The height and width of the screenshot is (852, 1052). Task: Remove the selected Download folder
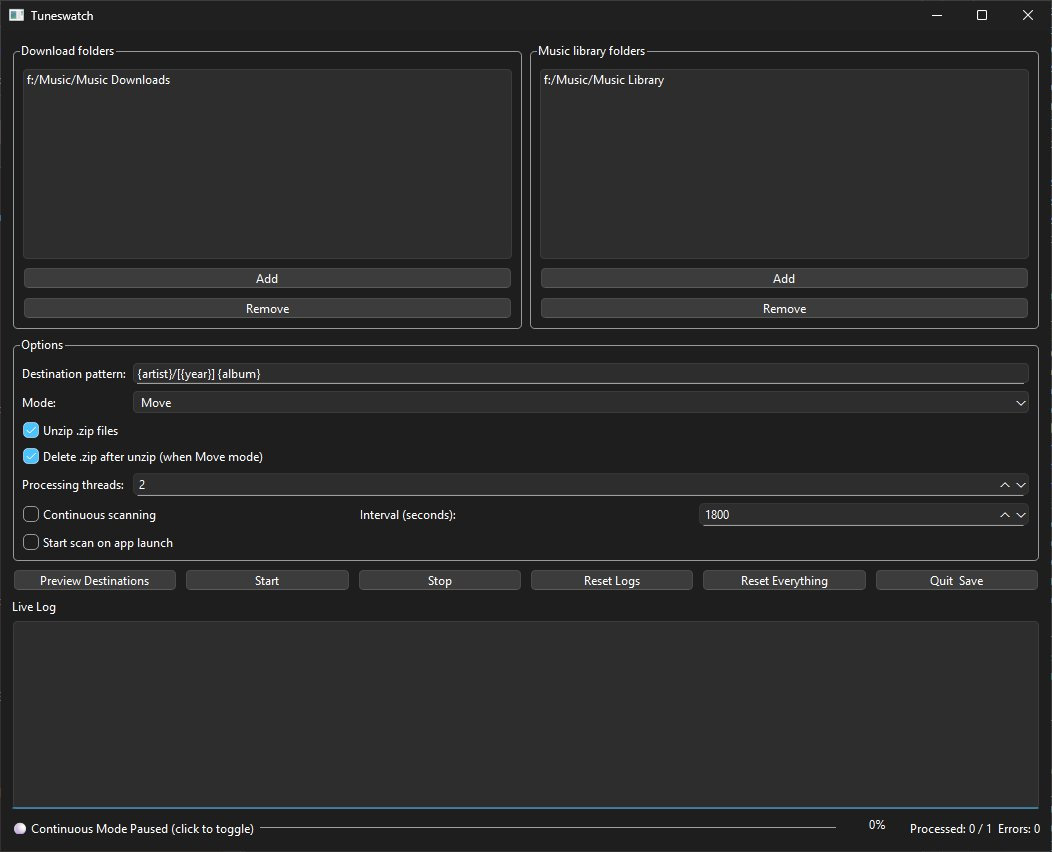pyautogui.click(x=267, y=309)
